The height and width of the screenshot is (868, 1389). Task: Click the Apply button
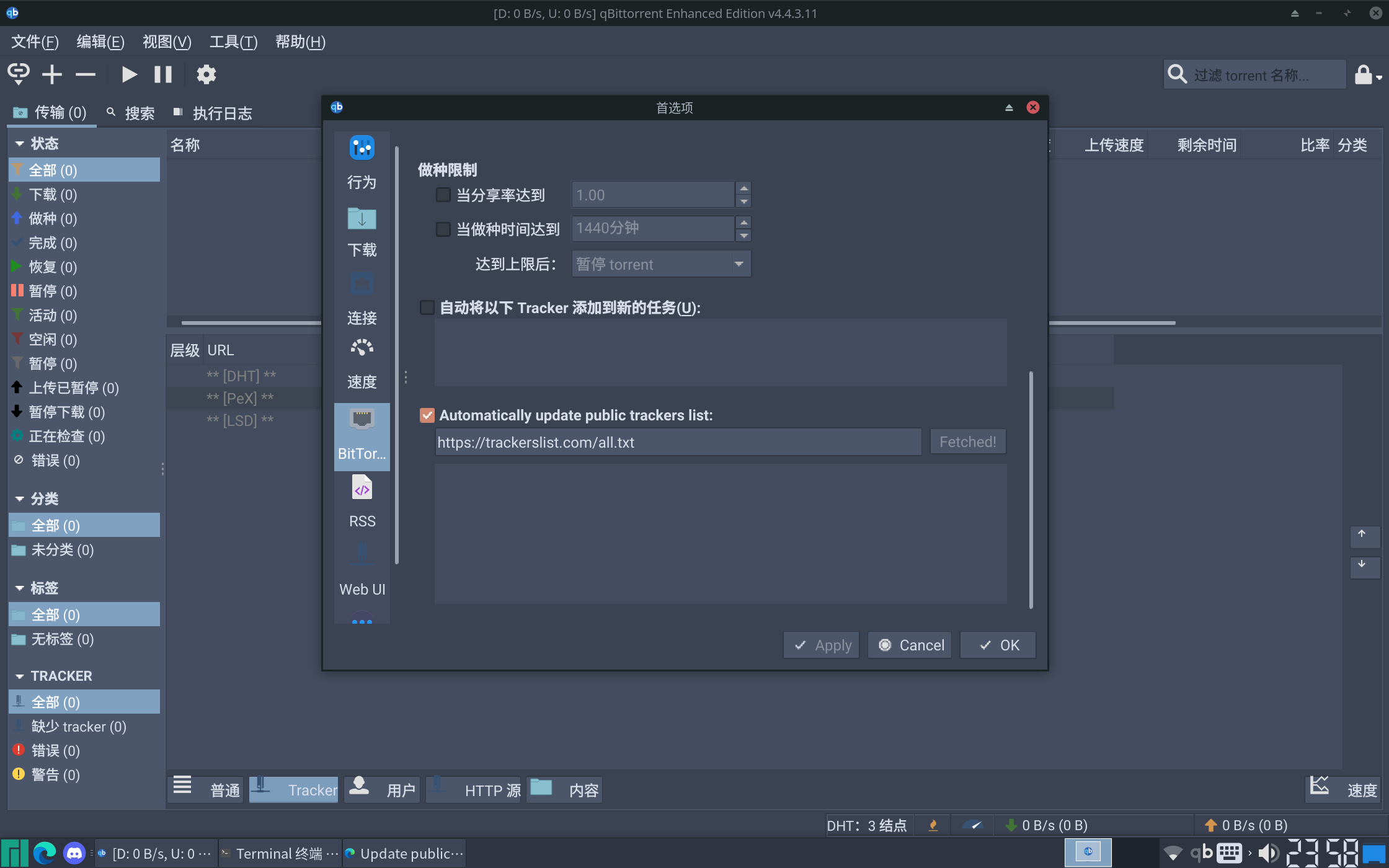pyautogui.click(x=820, y=645)
